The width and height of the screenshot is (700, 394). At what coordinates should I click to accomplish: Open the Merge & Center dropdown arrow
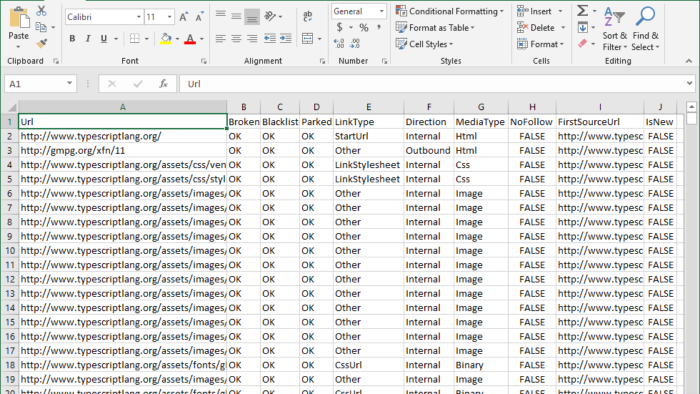[320, 39]
